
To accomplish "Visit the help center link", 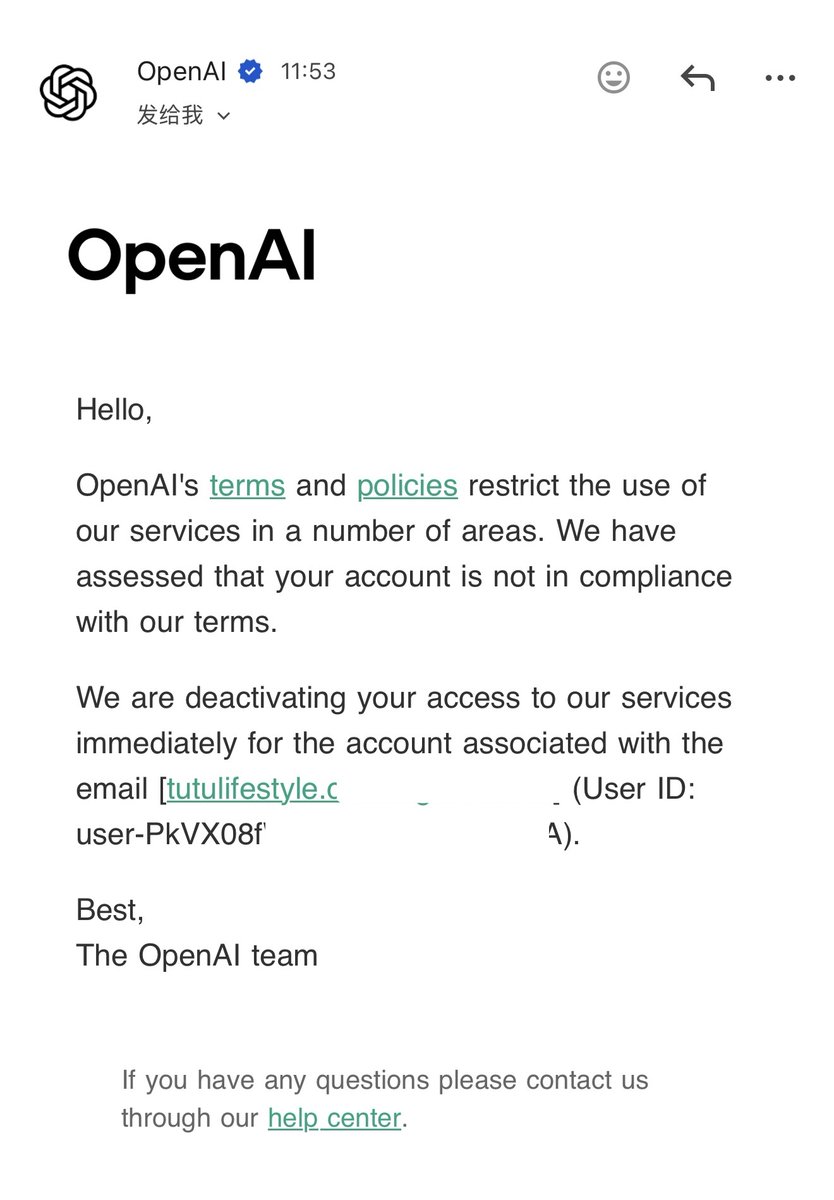I will 334,1118.
